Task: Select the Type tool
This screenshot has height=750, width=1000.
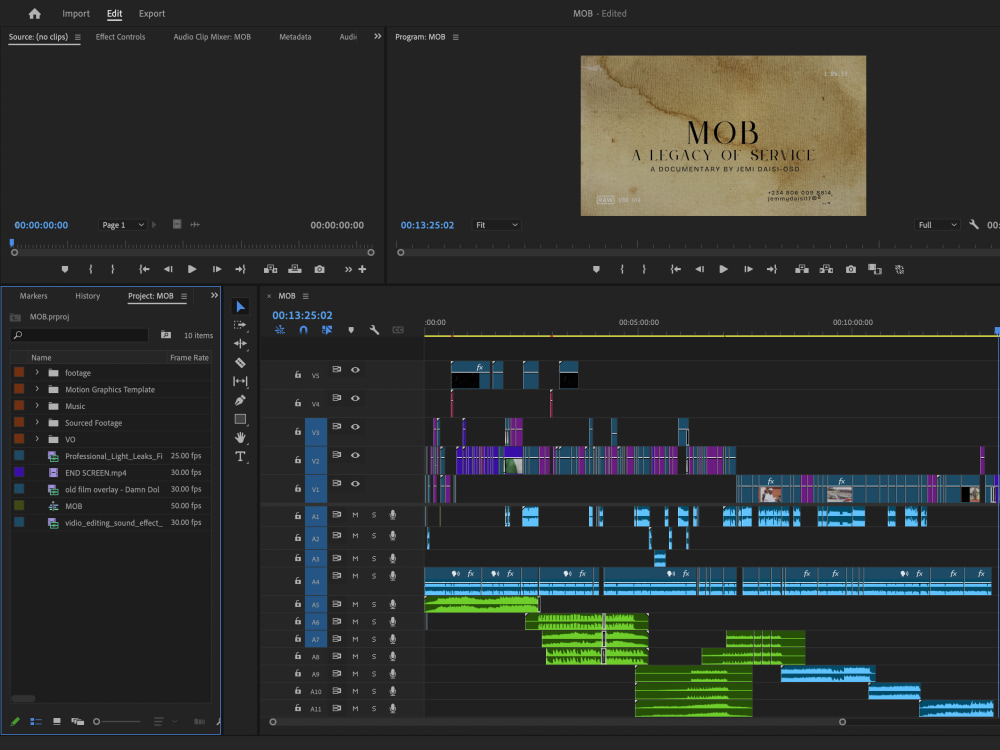Action: (x=240, y=457)
